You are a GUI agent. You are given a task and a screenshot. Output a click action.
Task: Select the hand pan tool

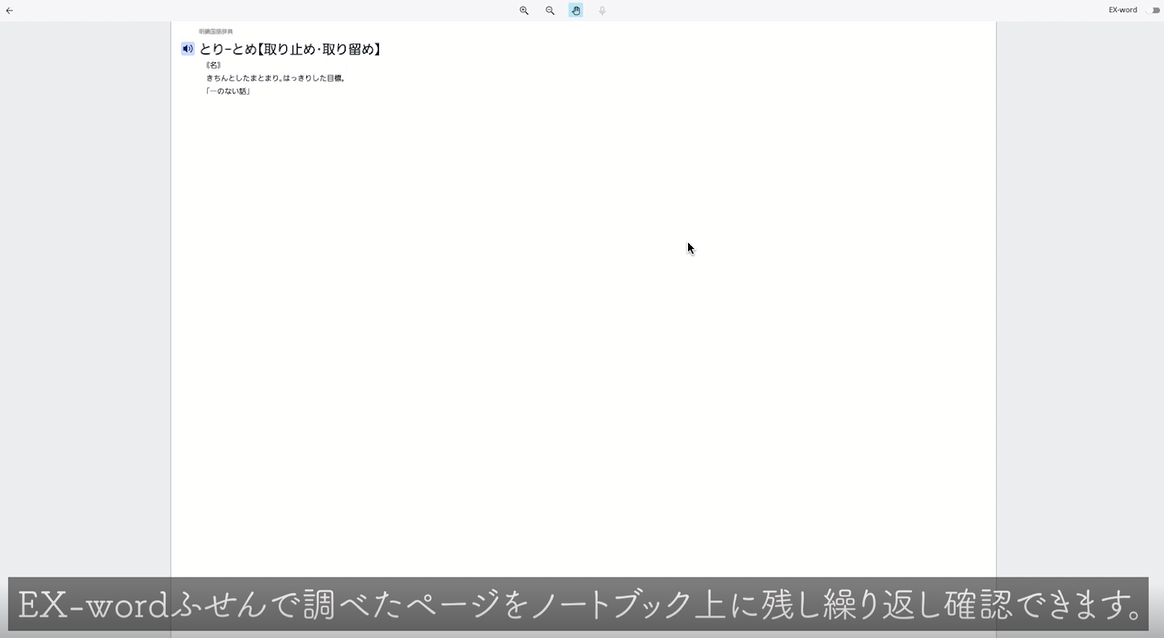[x=576, y=10]
